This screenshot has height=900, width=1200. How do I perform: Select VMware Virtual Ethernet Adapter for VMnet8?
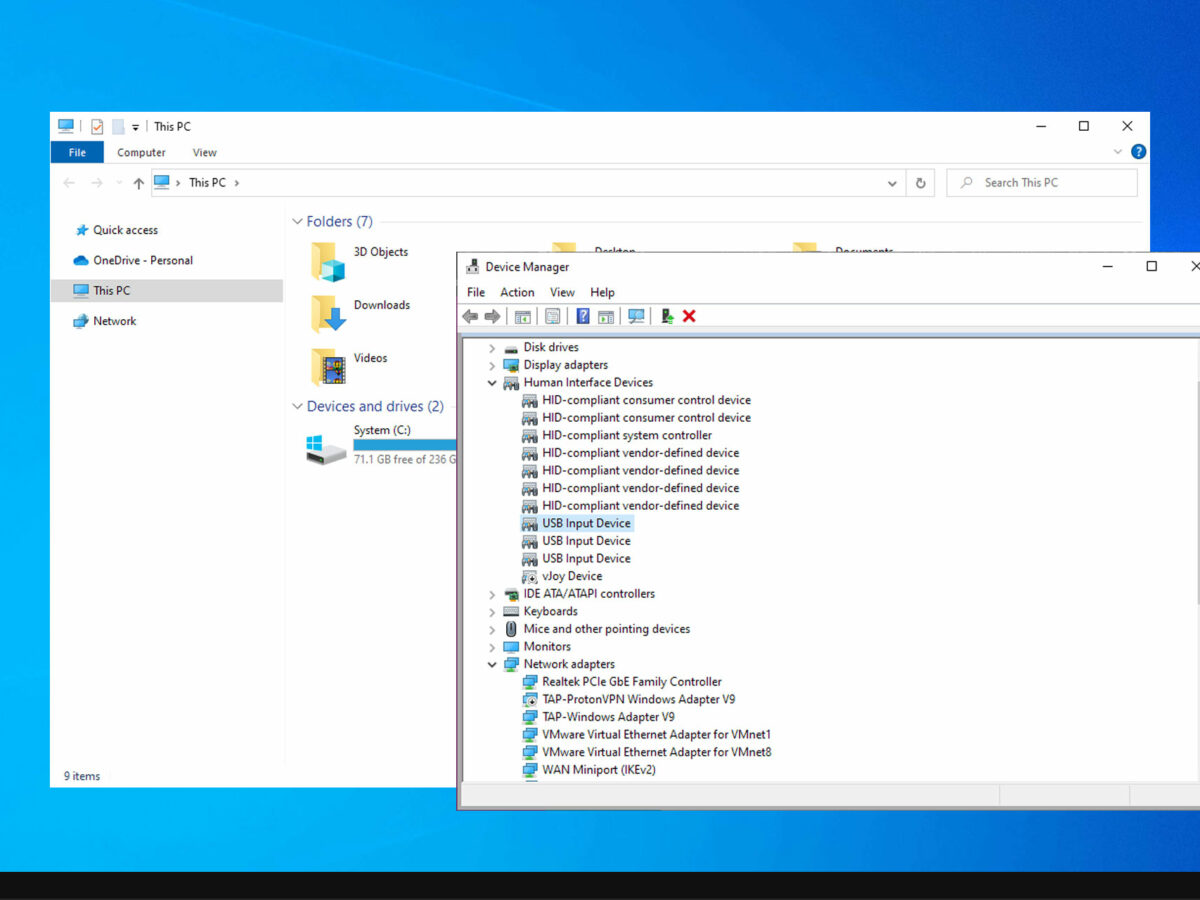coord(657,752)
